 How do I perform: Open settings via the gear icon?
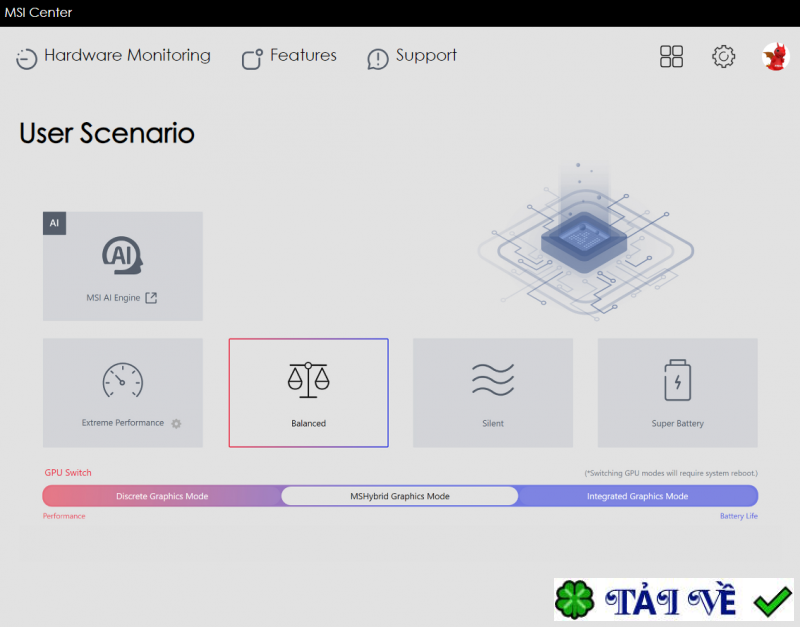point(723,56)
